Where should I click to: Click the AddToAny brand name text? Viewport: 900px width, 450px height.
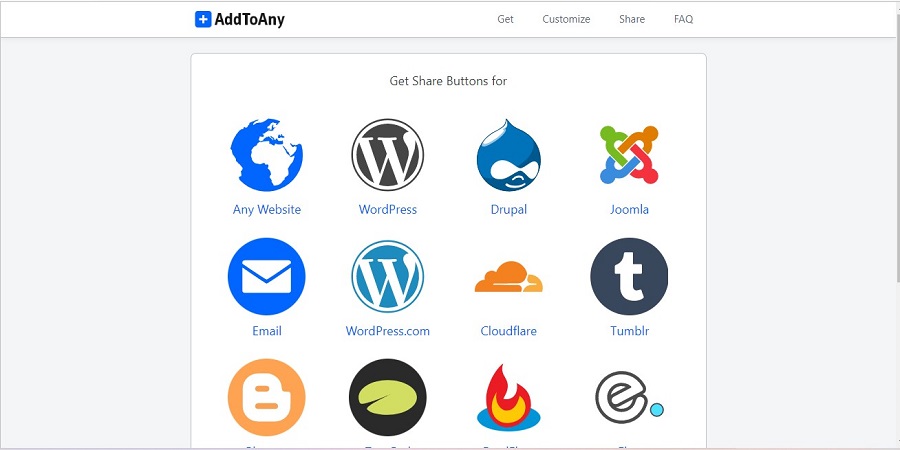250,20
